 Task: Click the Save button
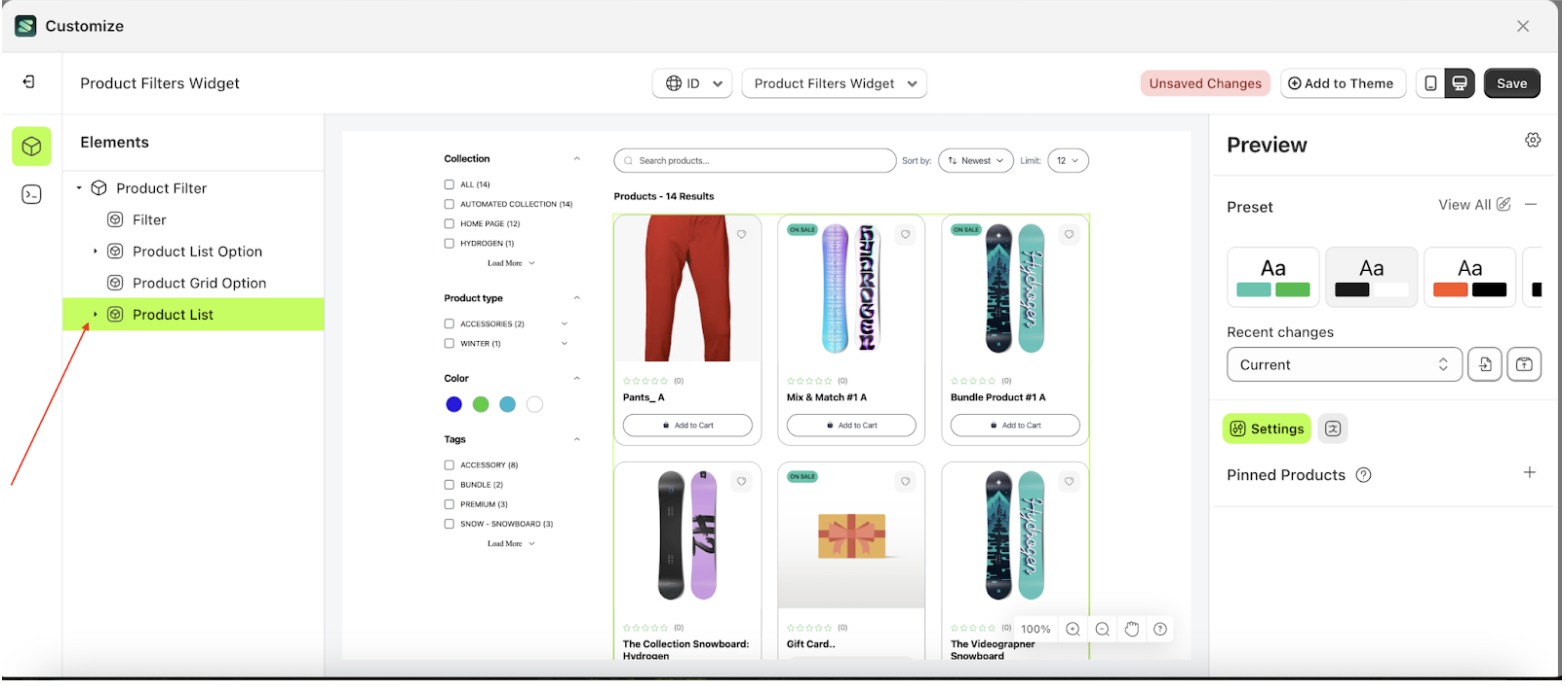point(1511,84)
